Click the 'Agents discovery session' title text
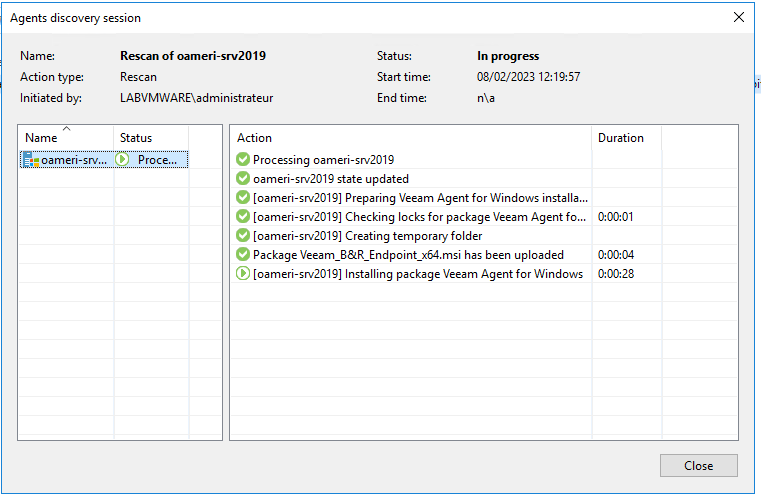 (75, 18)
